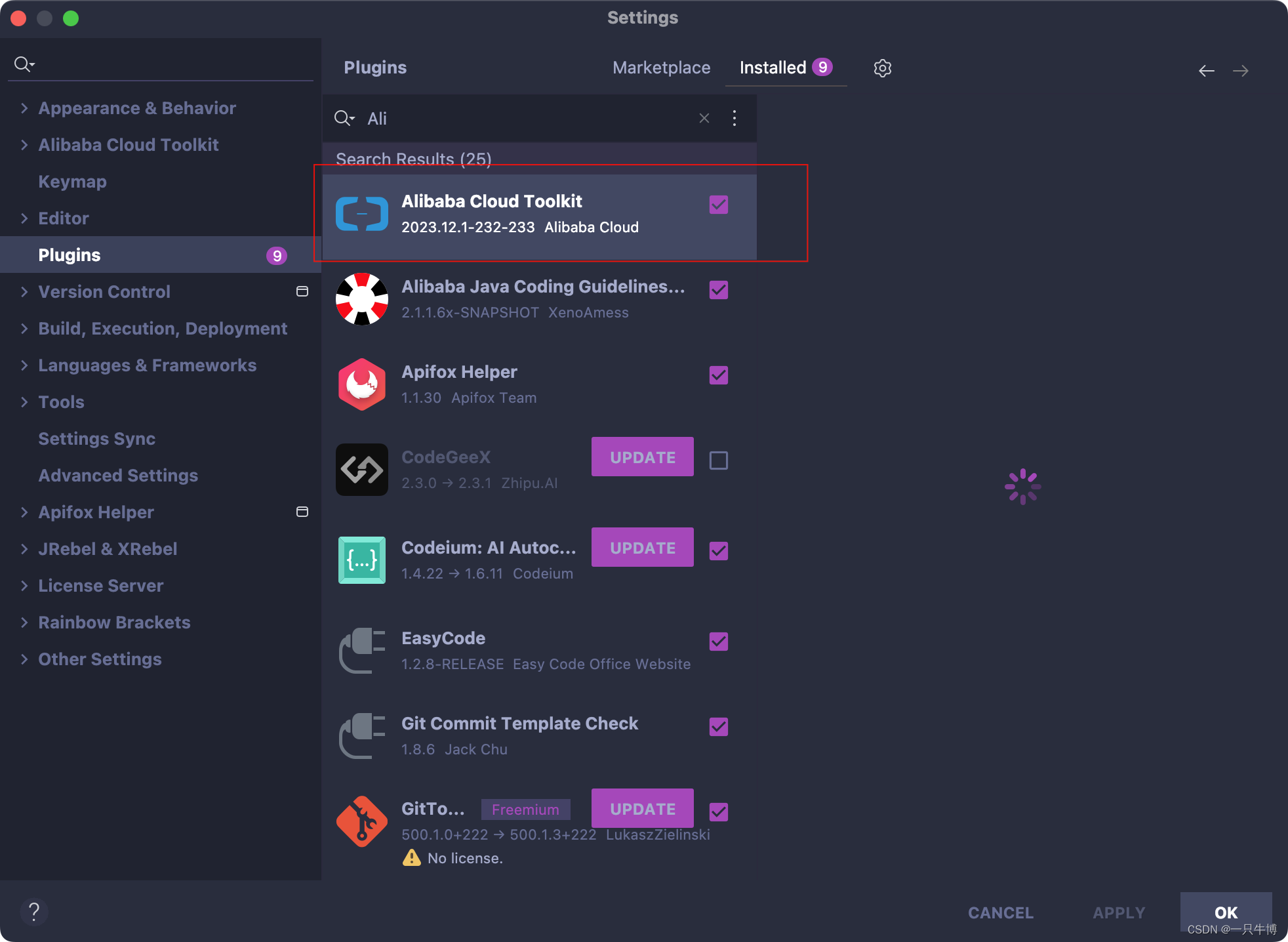The width and height of the screenshot is (1288, 942).
Task: Click the plugin settings gear icon
Action: click(x=882, y=68)
